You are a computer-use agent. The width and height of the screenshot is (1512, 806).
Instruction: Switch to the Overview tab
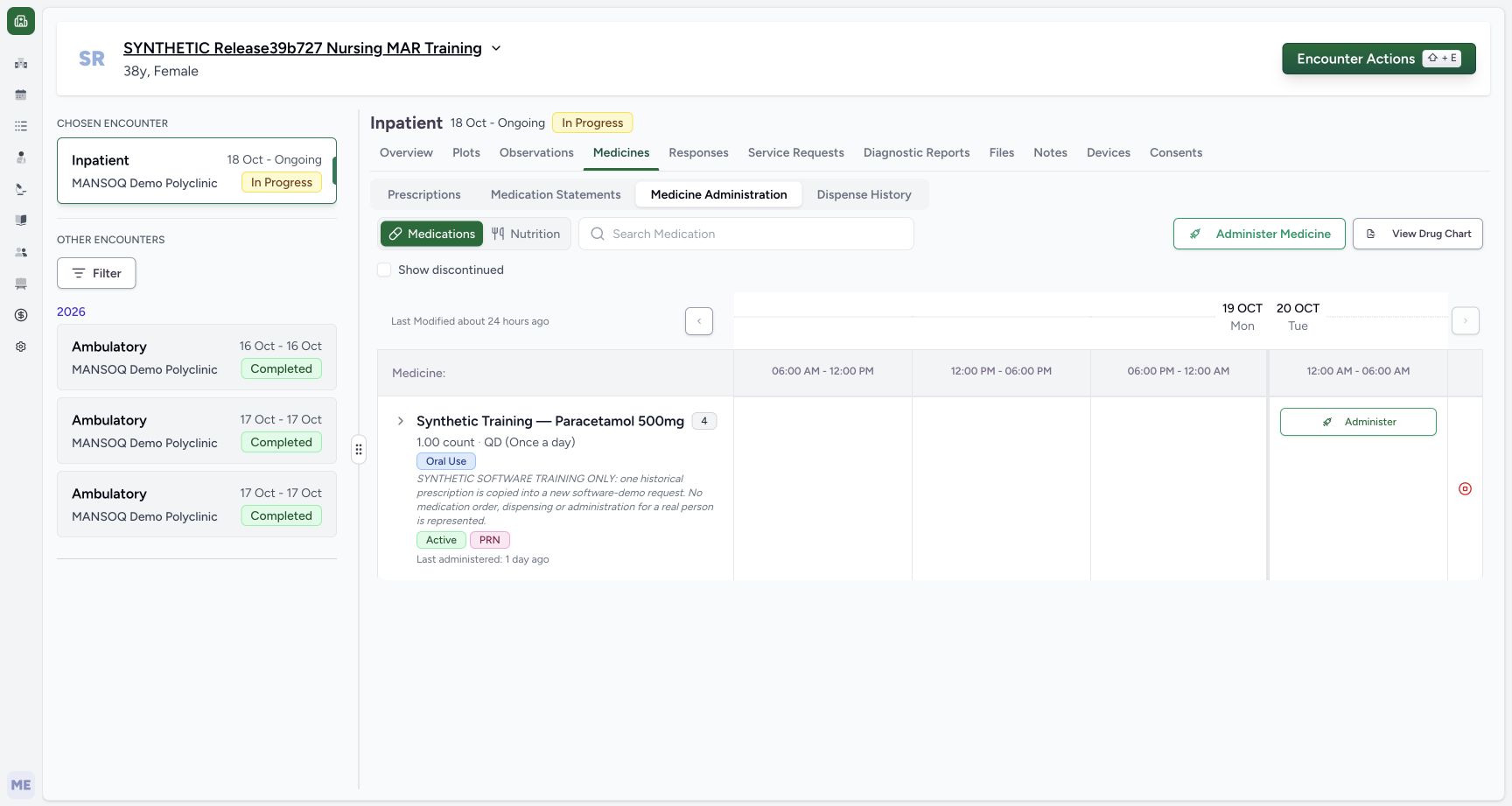[406, 152]
